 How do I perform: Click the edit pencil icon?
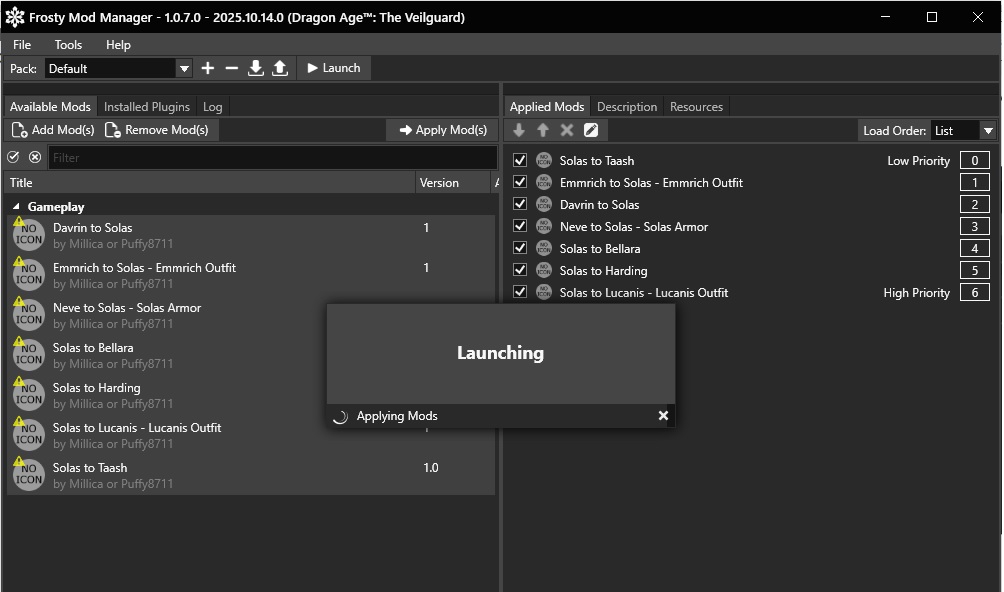pyautogui.click(x=591, y=130)
